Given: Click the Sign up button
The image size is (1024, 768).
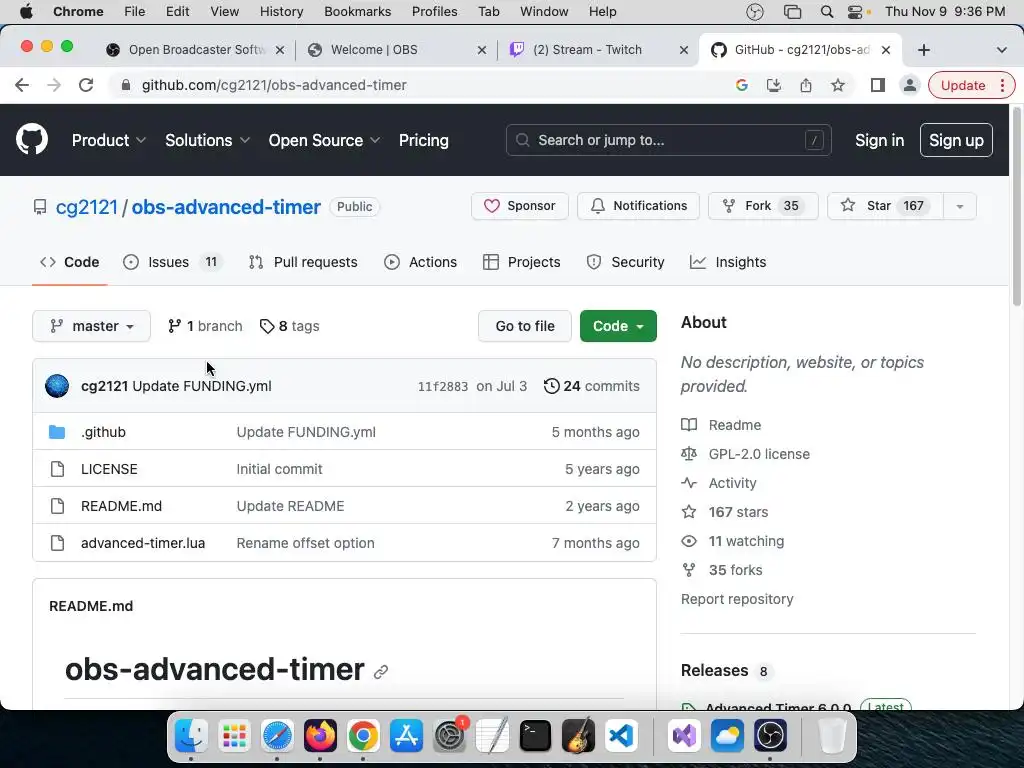Looking at the screenshot, I should point(956,140).
